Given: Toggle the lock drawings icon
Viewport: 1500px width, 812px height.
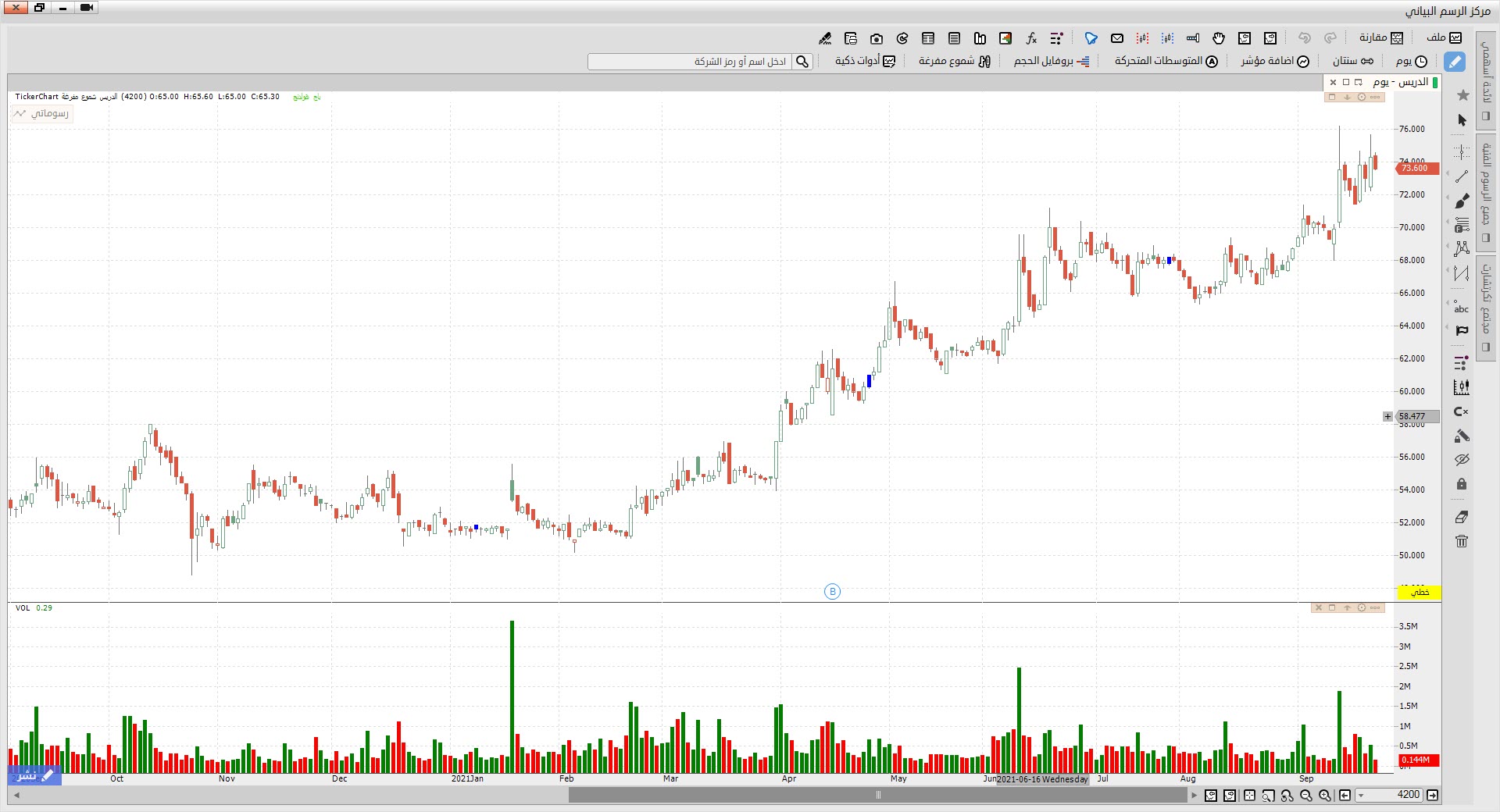Looking at the screenshot, I should (1462, 484).
